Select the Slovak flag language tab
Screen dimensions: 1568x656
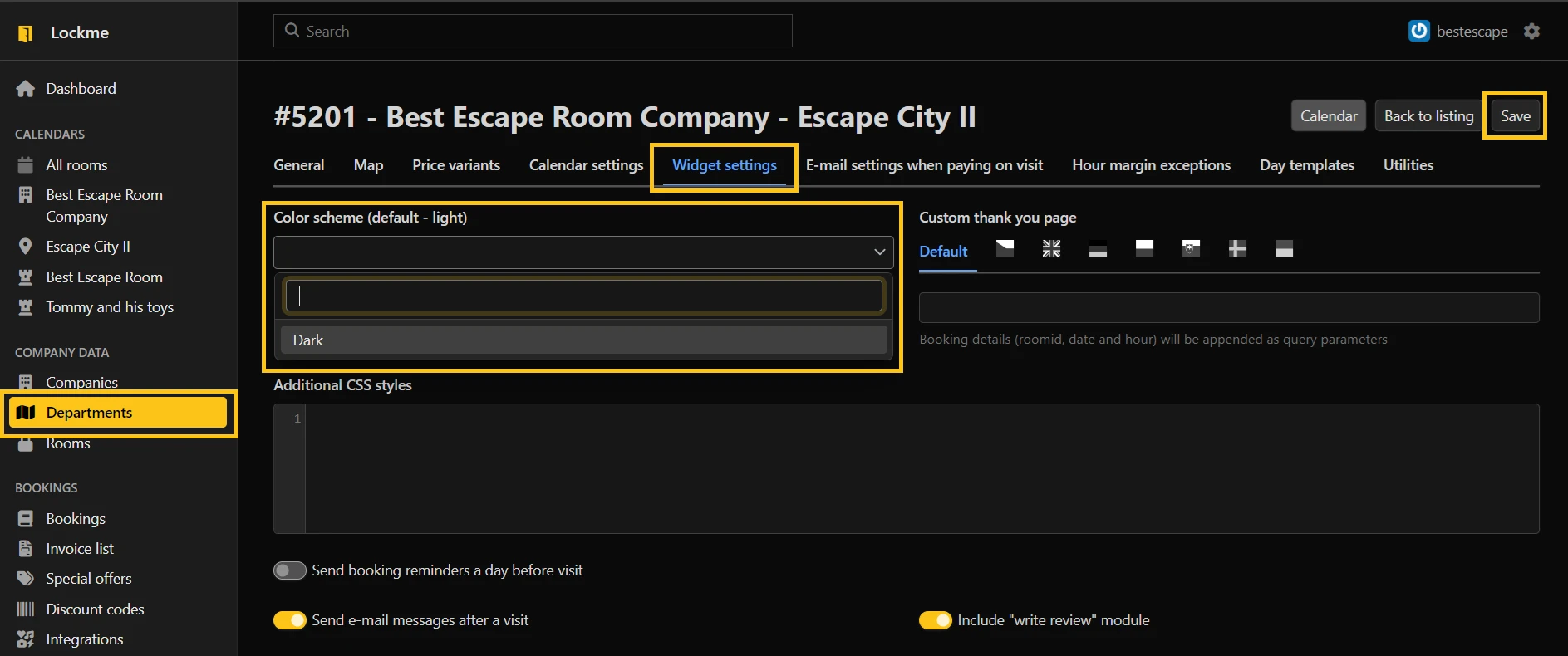(x=1191, y=249)
